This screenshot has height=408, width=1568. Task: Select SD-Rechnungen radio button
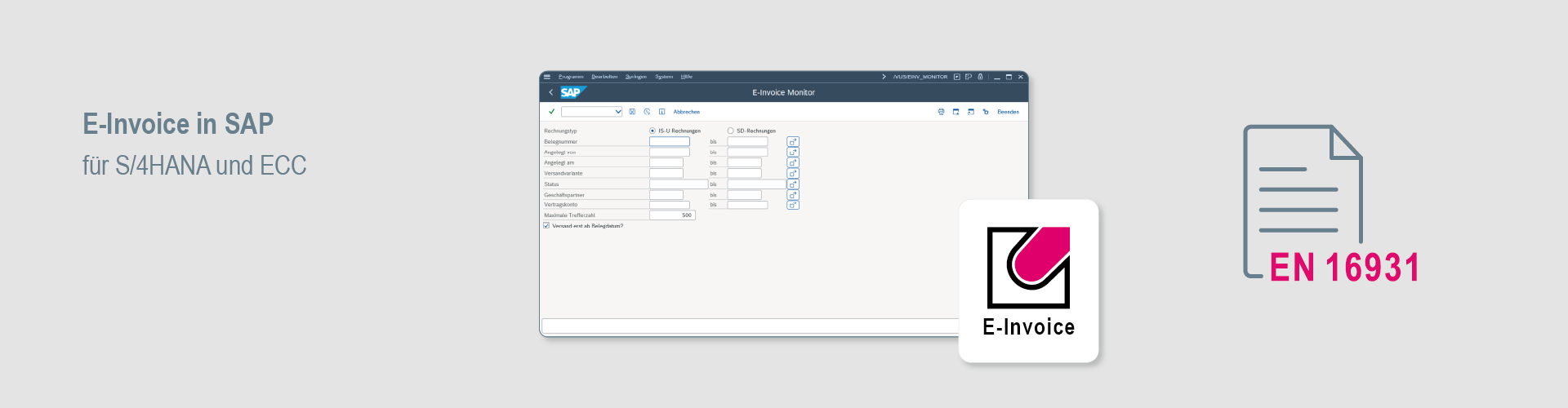(731, 131)
